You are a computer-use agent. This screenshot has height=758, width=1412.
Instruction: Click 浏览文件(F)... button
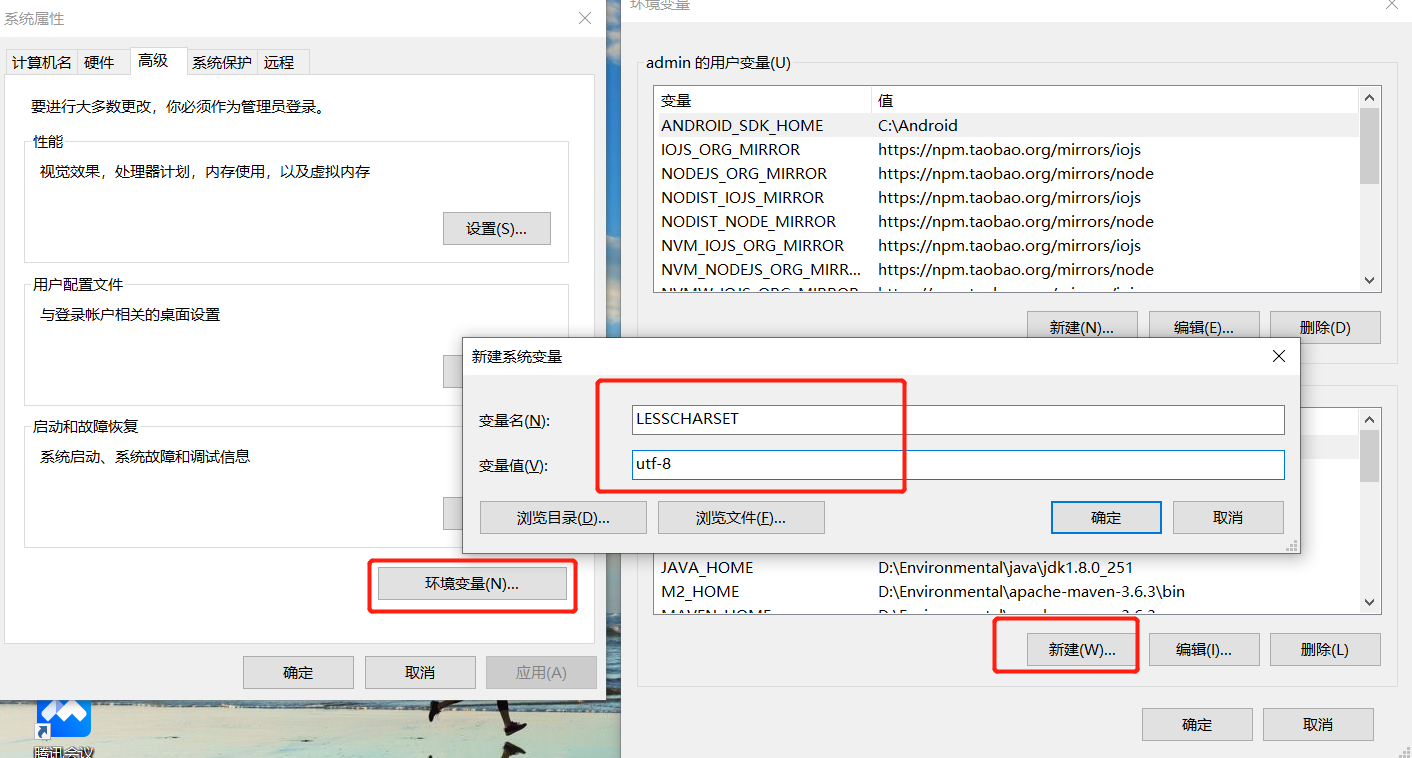click(741, 518)
